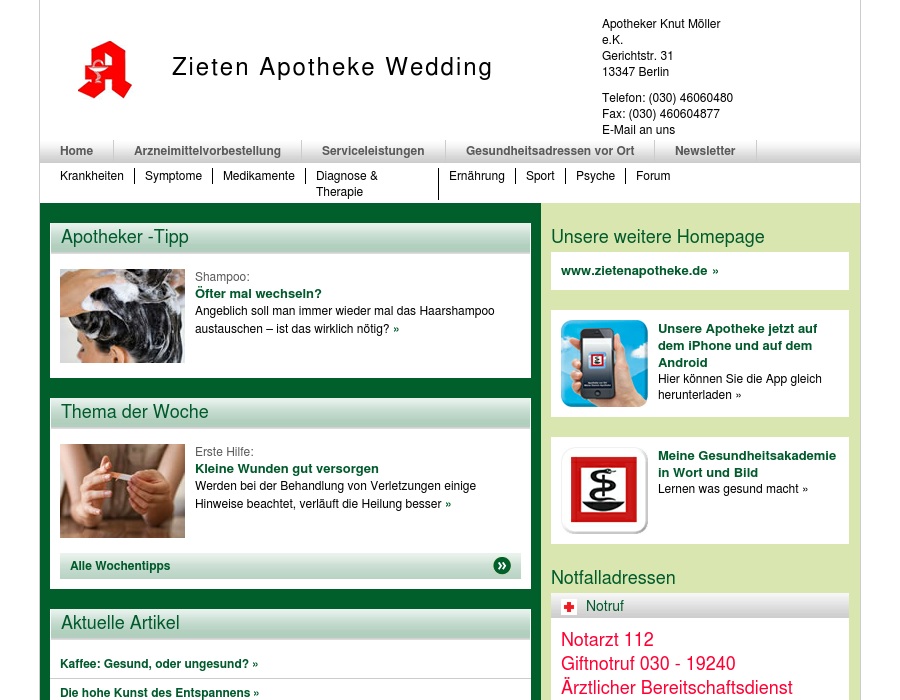This screenshot has width=900, height=700.
Task: Open the wound bandage hands thumbnail
Action: click(122, 491)
